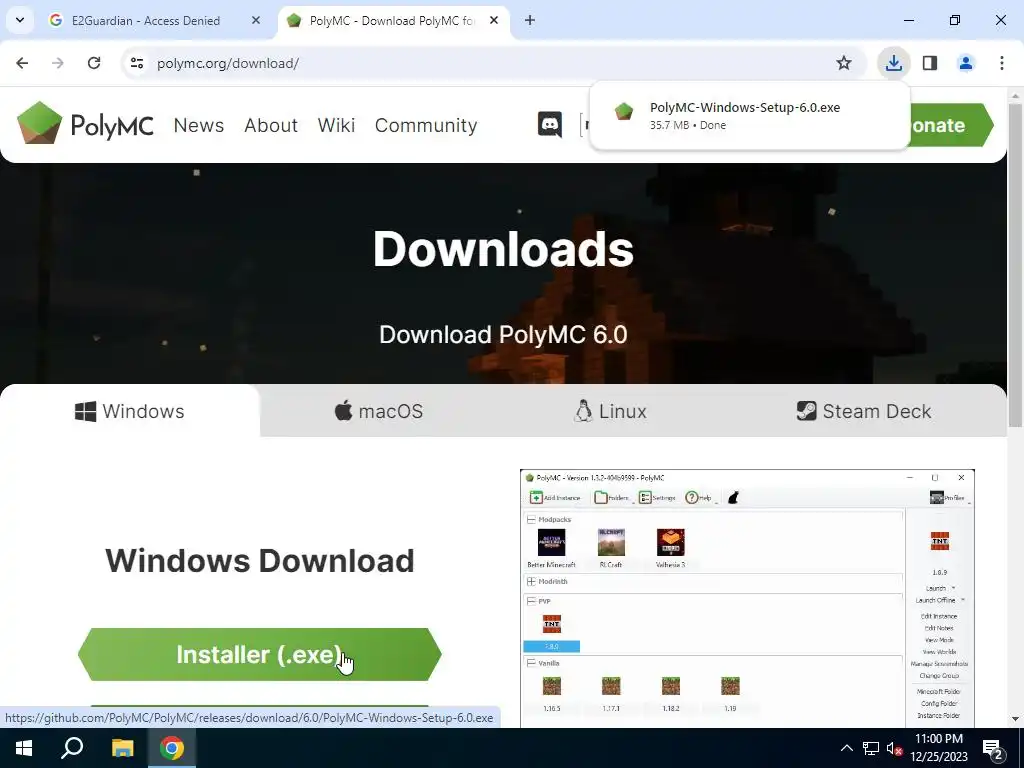Click the network icon in the system tray
This screenshot has width=1024, height=768.
871,748
